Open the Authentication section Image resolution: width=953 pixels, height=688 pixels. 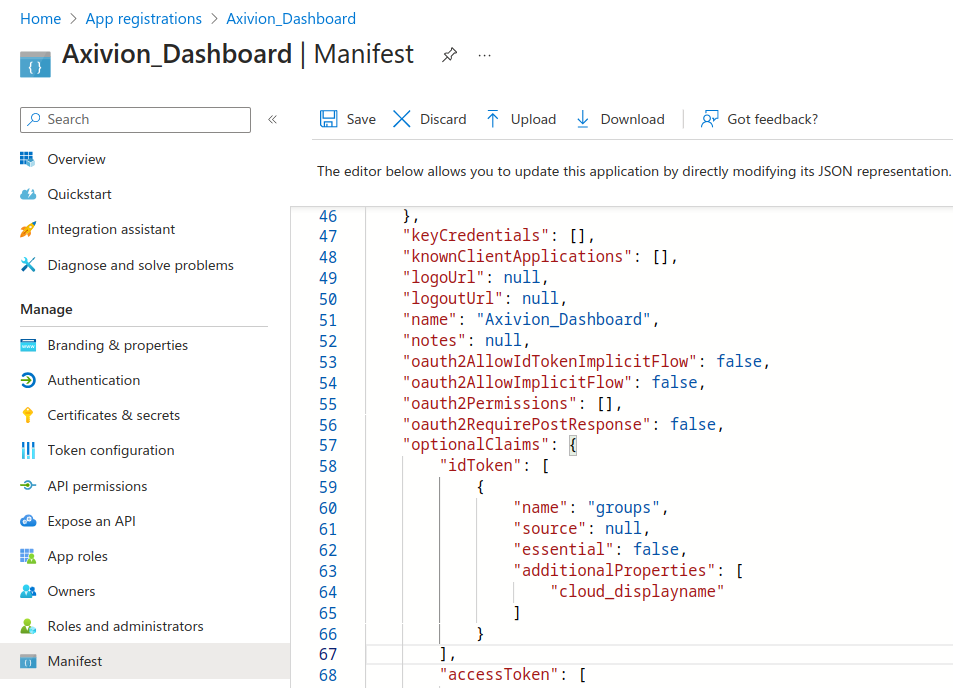[94, 380]
